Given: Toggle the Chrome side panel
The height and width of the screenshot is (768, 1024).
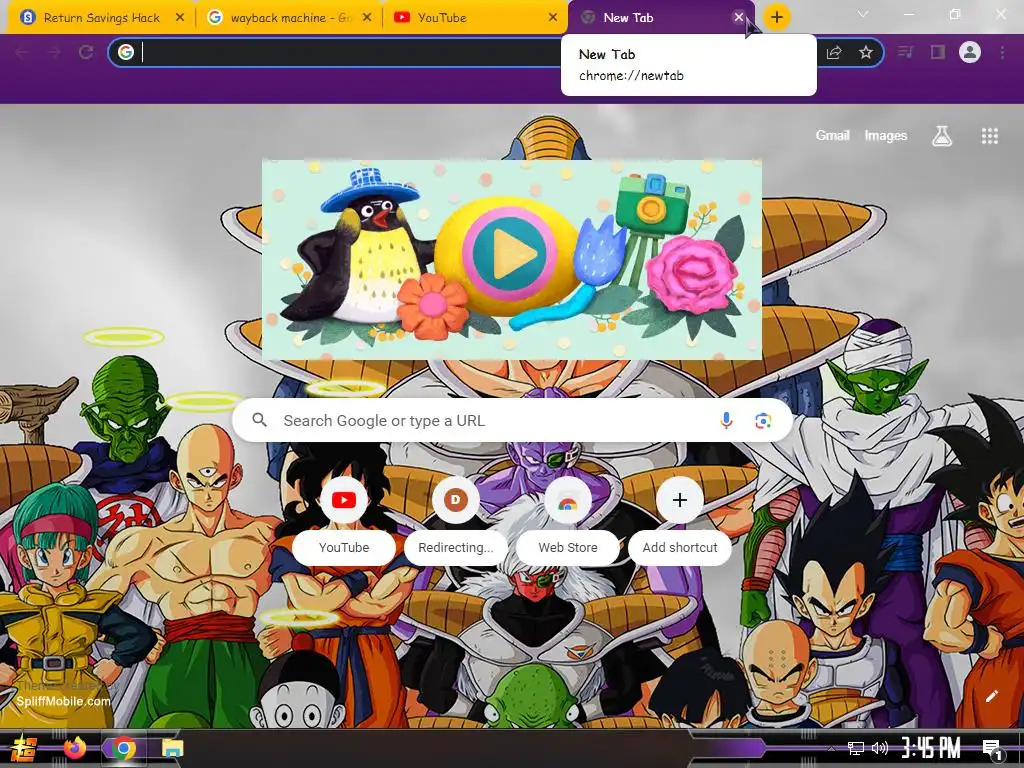Looking at the screenshot, I should coord(938,52).
